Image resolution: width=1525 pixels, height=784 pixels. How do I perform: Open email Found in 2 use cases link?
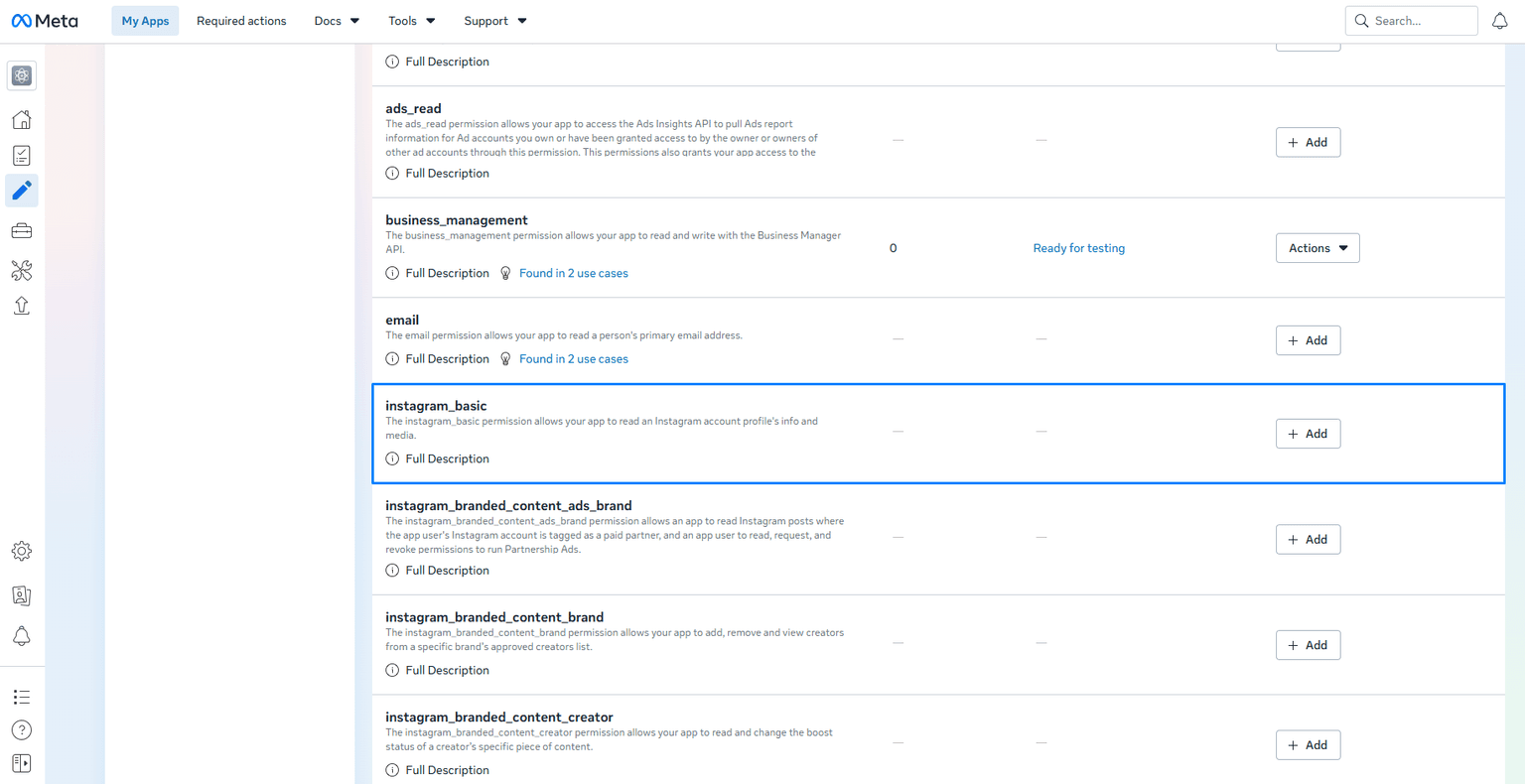click(x=573, y=359)
